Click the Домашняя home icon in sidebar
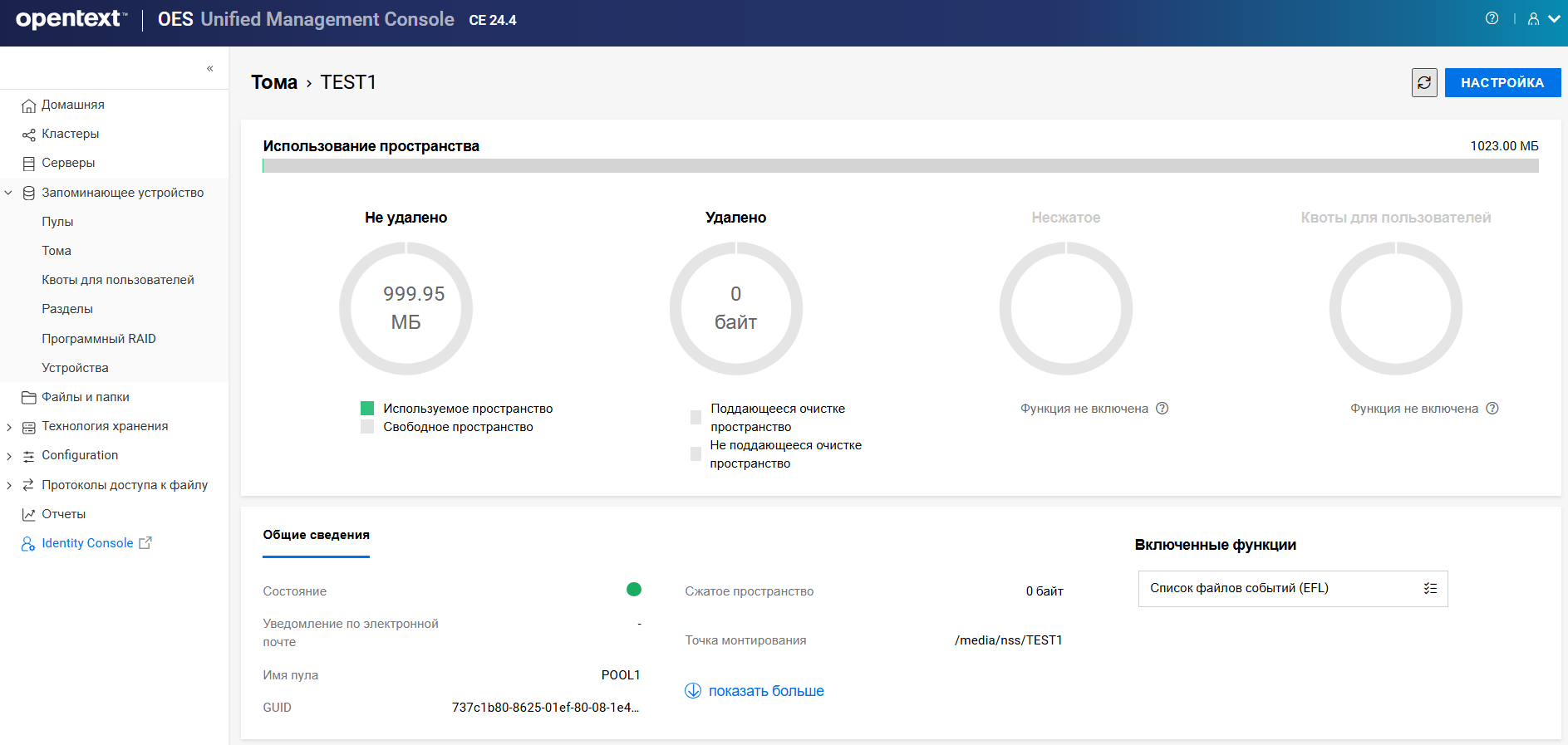This screenshot has width=1568, height=745. (28, 105)
